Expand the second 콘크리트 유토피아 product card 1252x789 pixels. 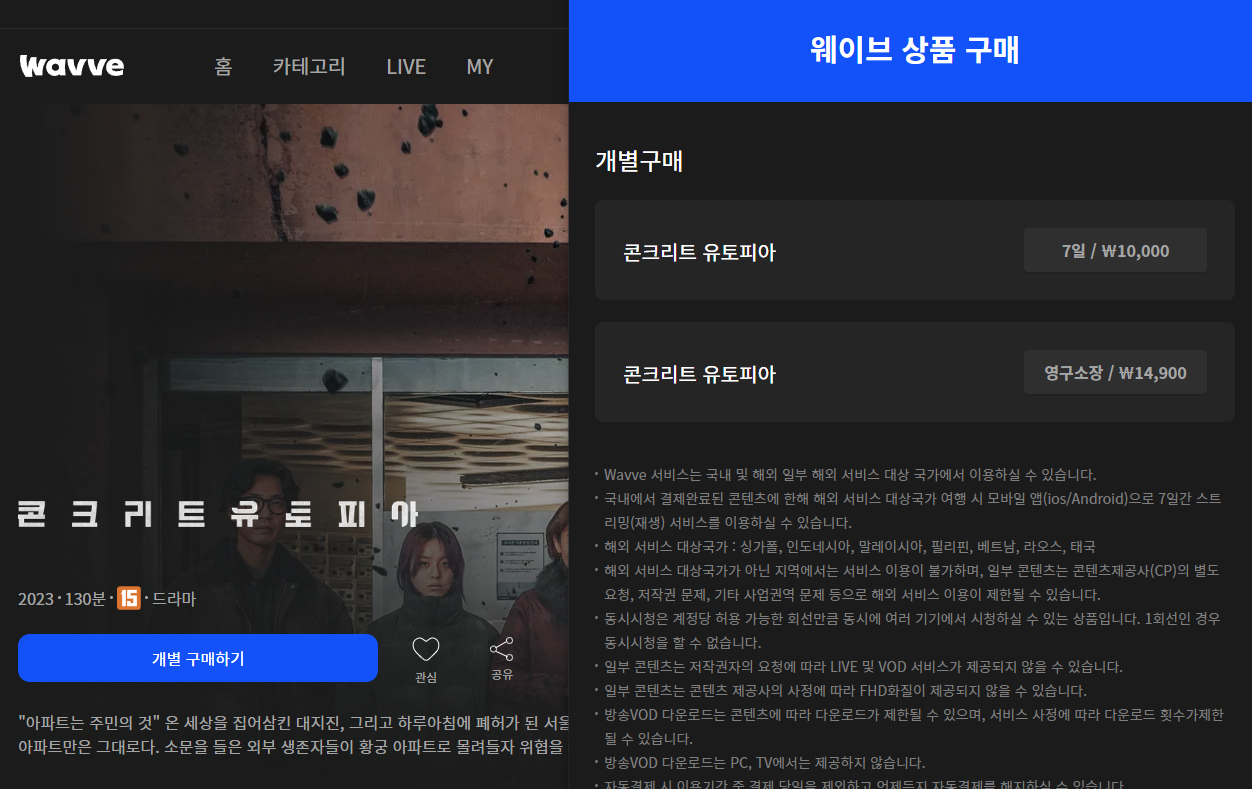(914, 371)
